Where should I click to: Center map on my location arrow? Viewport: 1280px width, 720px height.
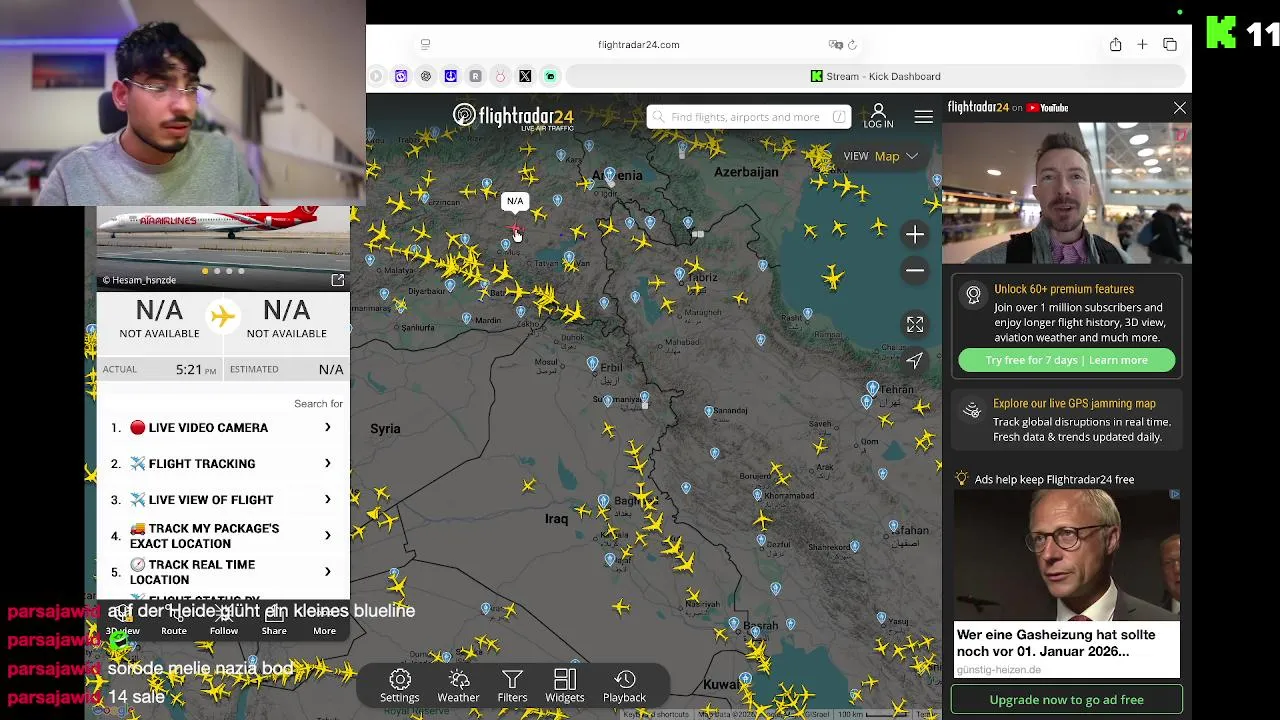pyautogui.click(x=915, y=361)
